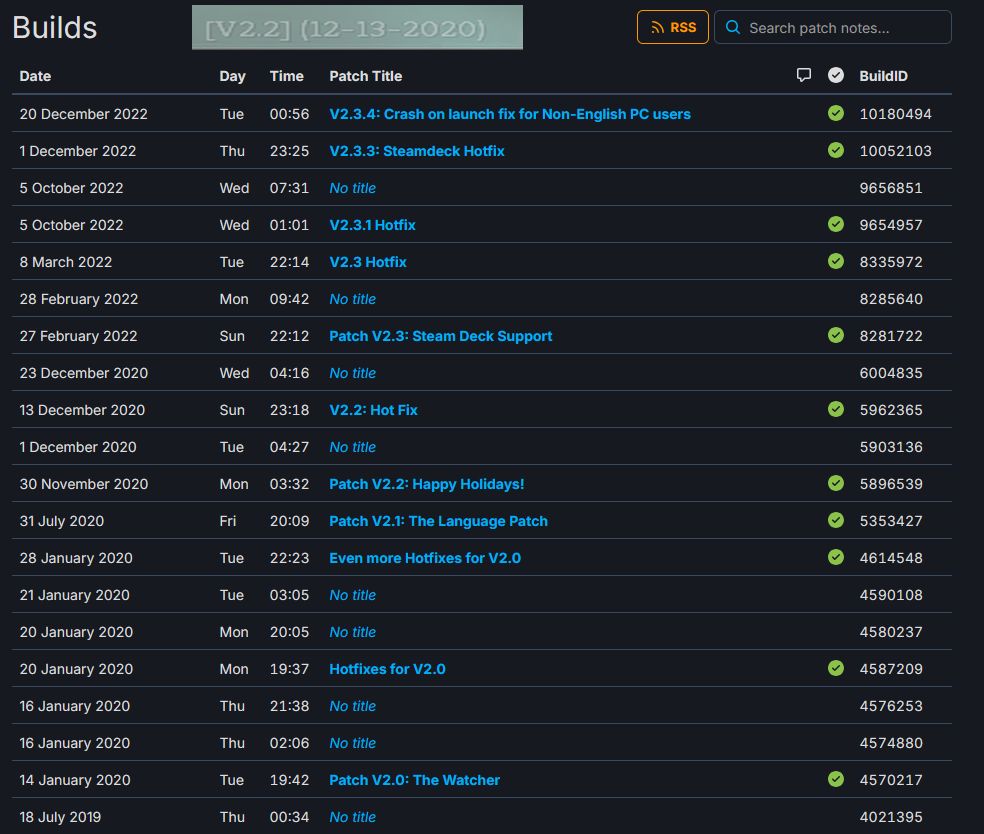Select BuildID 4576253

point(890,707)
